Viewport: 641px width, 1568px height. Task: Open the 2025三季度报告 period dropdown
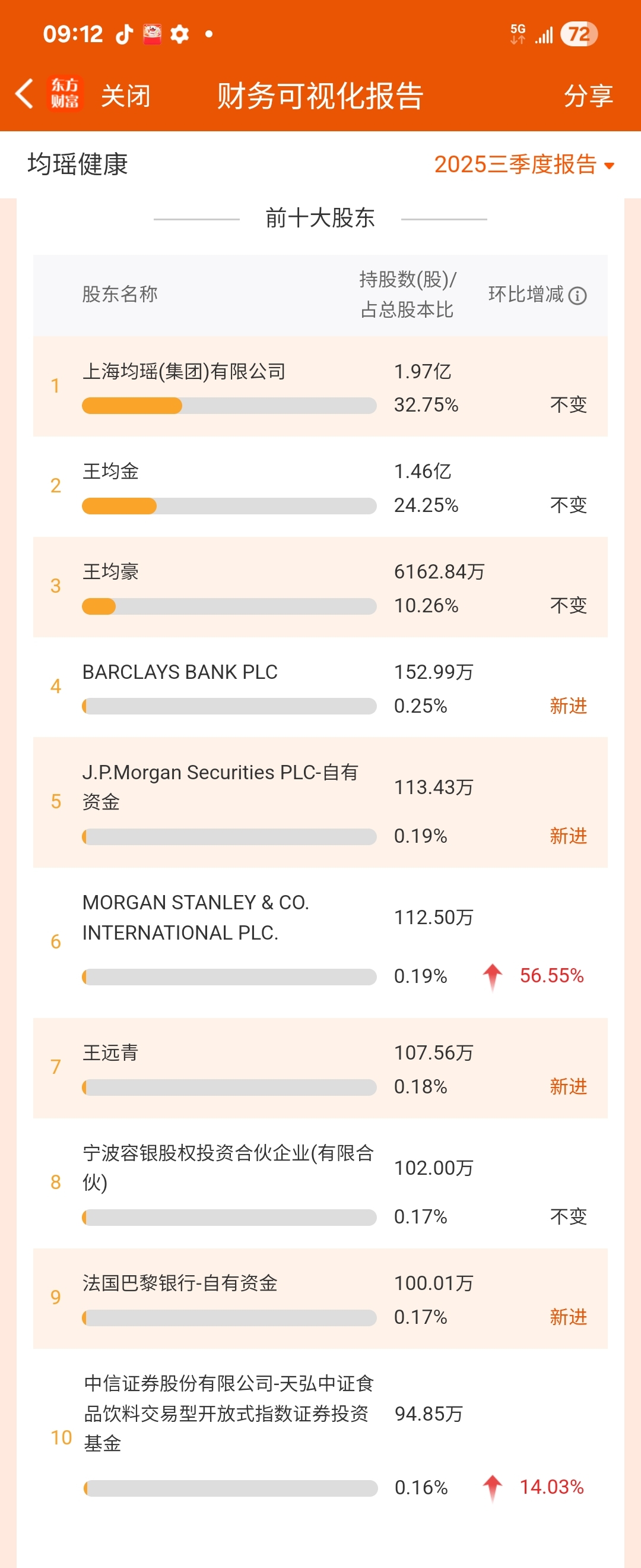click(523, 165)
